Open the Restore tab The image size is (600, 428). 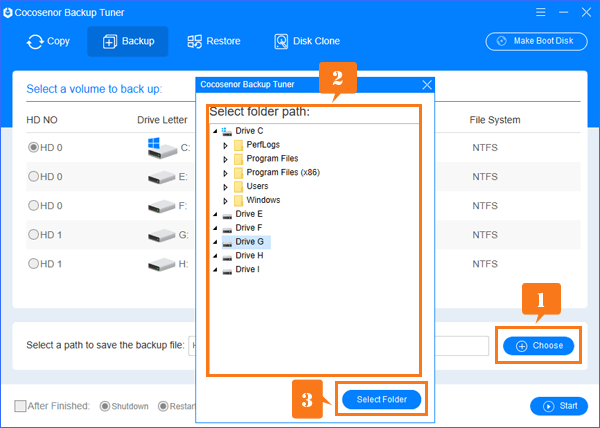click(x=214, y=41)
